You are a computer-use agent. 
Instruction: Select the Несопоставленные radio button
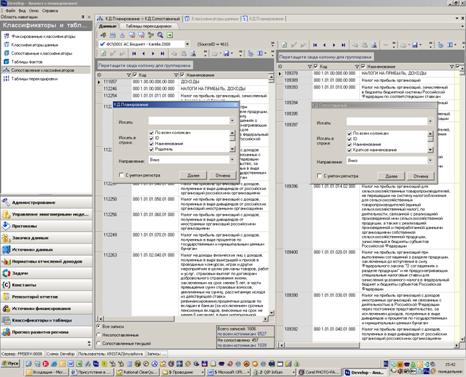tap(99, 335)
